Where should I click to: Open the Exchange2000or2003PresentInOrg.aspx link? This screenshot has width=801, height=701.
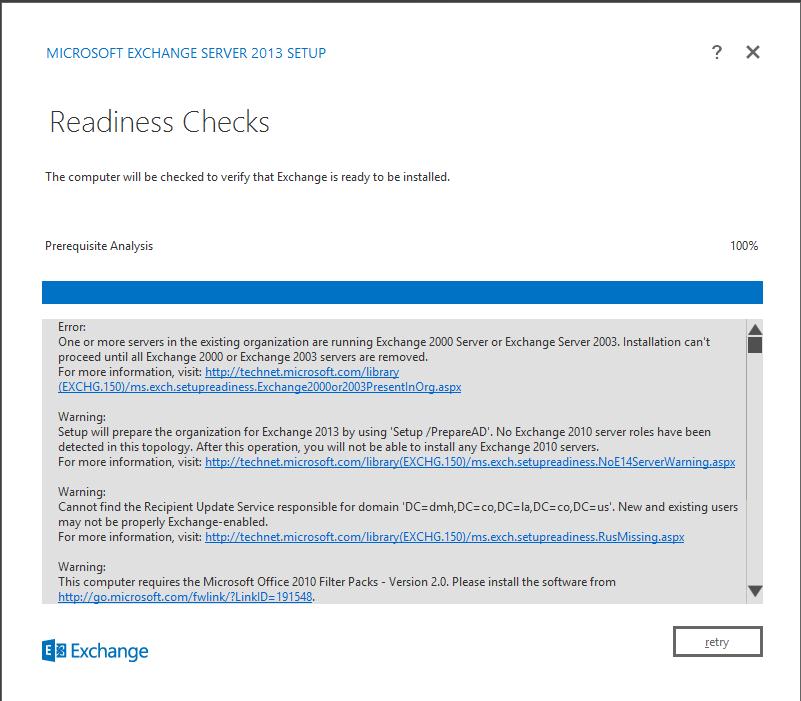click(x=260, y=380)
